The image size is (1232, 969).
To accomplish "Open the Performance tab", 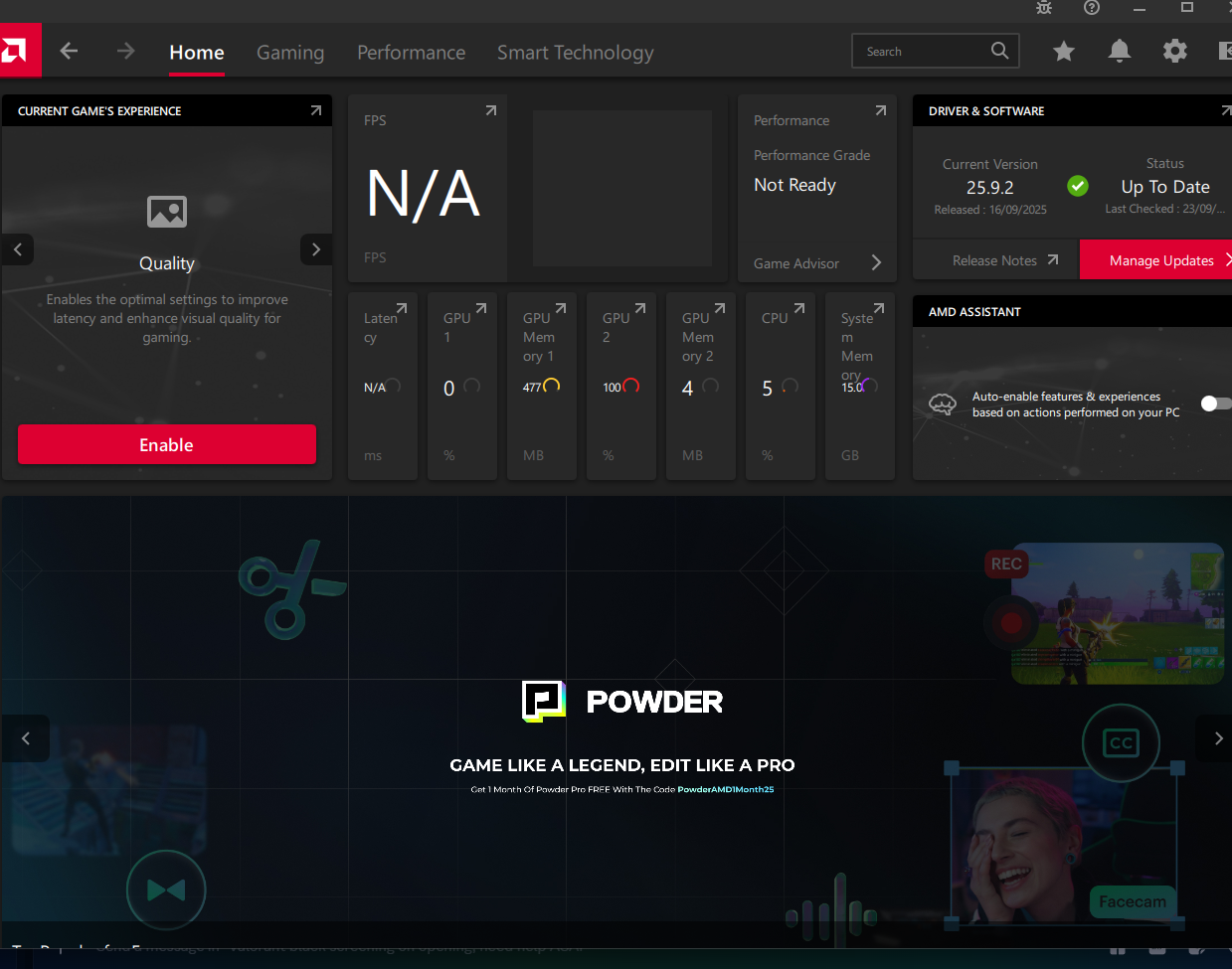I will click(x=412, y=53).
